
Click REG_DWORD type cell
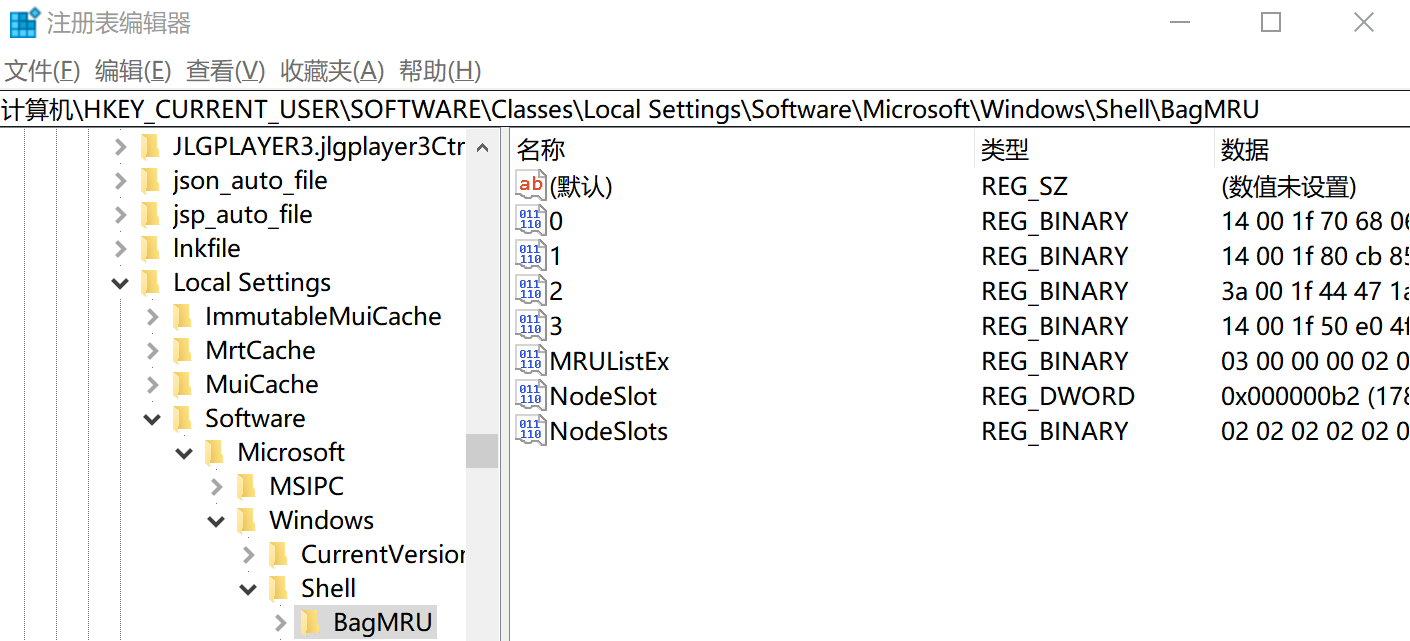[x=1058, y=396]
